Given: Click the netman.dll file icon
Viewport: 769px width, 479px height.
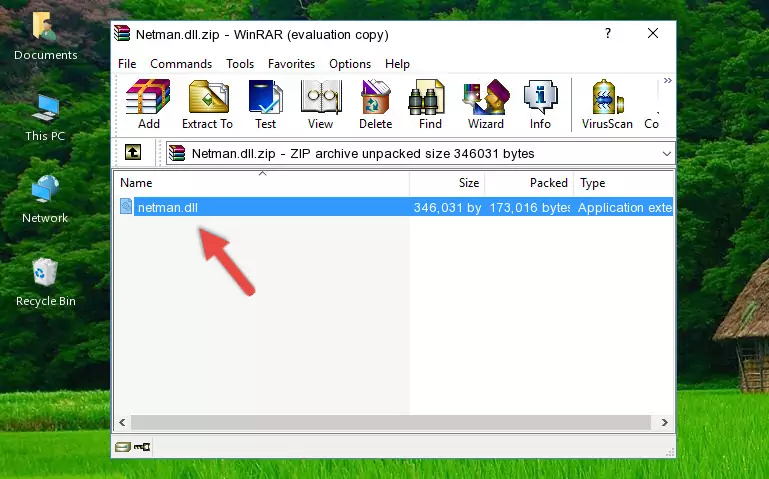Looking at the screenshot, I should [x=126, y=206].
